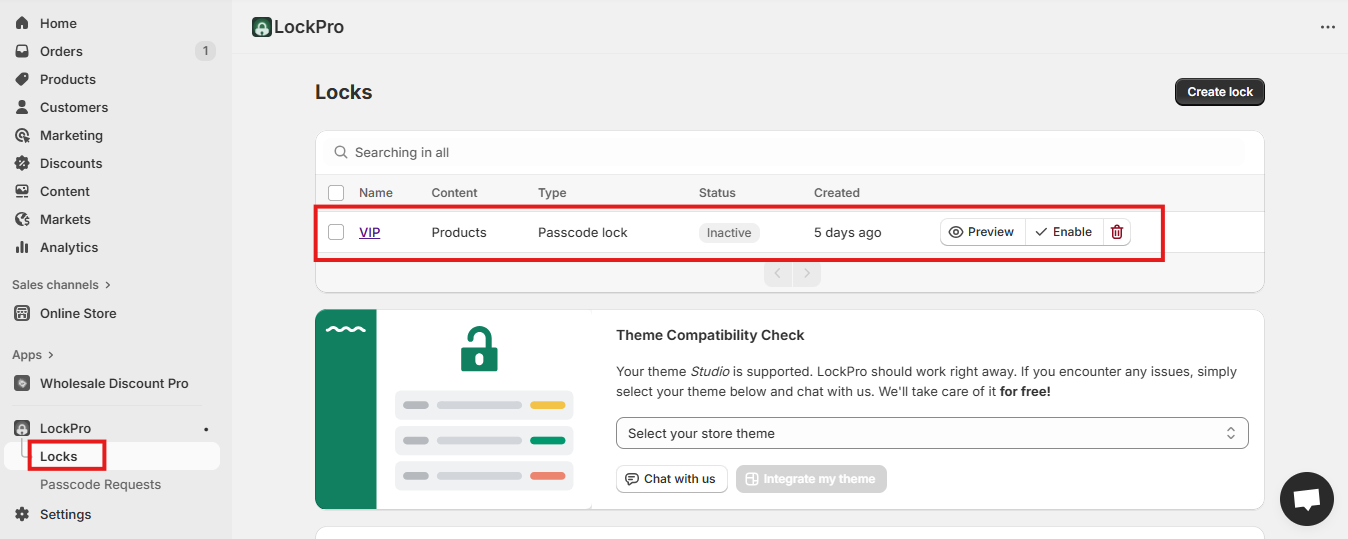This screenshot has height=539, width=1348.
Task: Pin LockPro app in sidebar
Action: (x=206, y=429)
